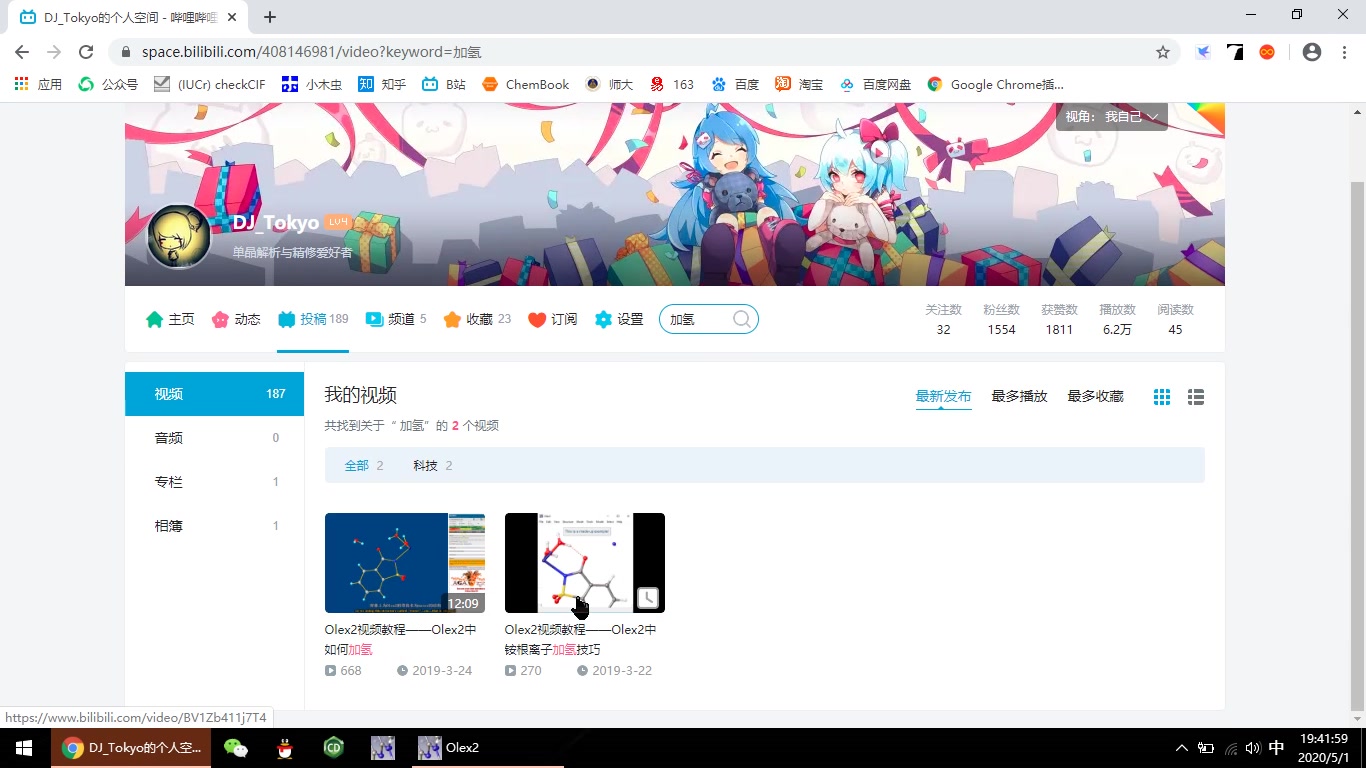View the 粉丝数 1554 count

tap(1001, 319)
